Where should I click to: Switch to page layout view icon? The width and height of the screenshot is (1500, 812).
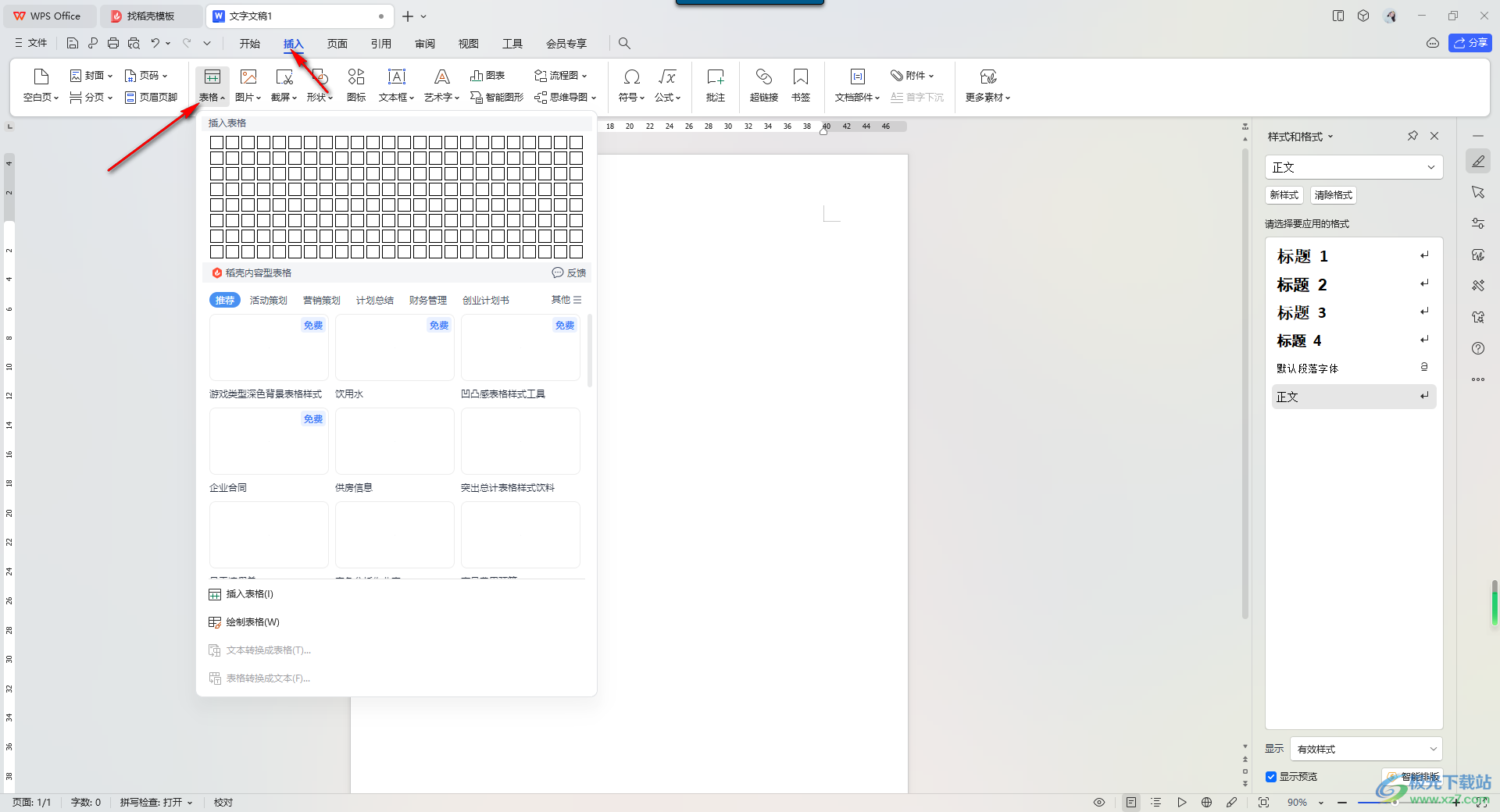point(1131,802)
